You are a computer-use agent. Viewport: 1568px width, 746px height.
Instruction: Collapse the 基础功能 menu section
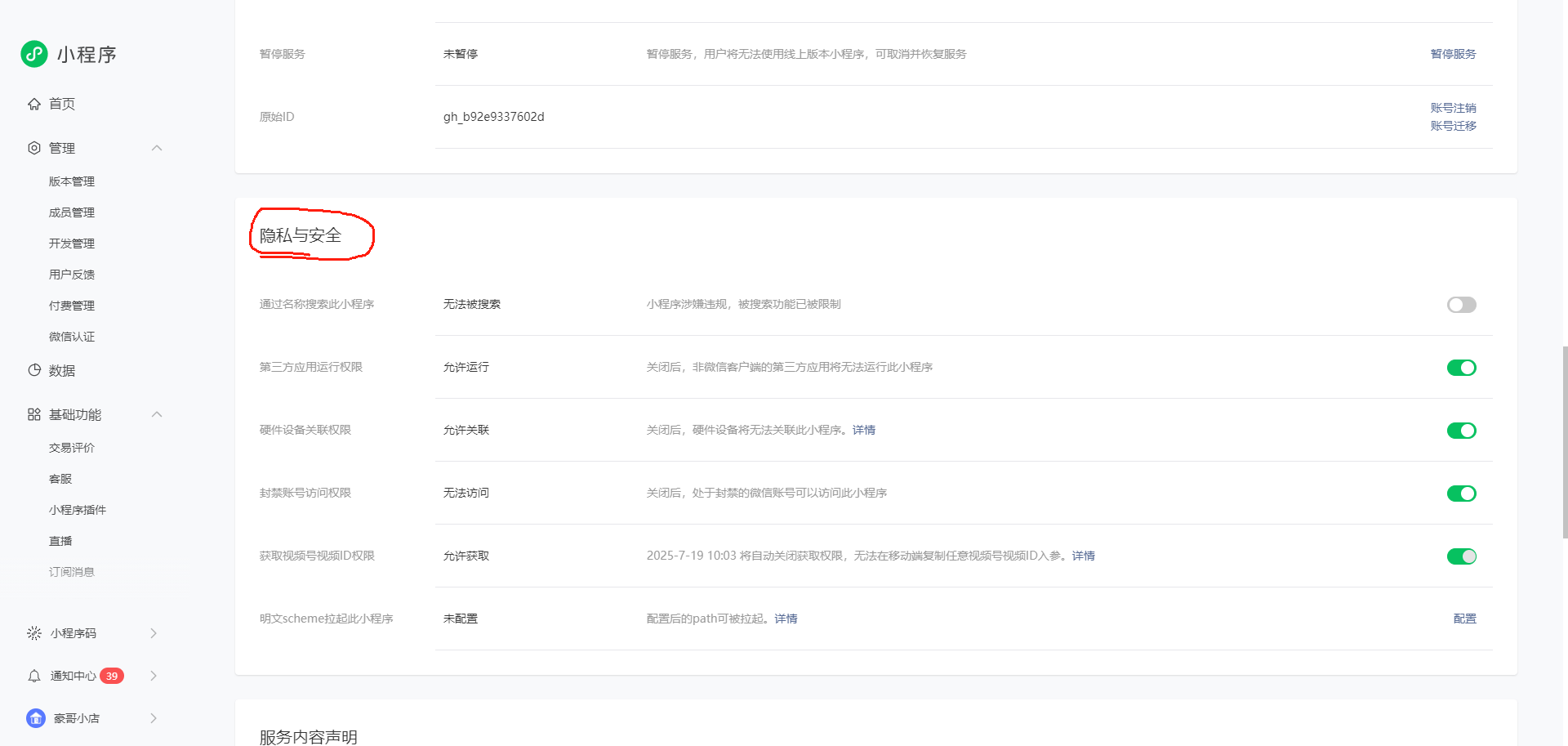(x=157, y=414)
